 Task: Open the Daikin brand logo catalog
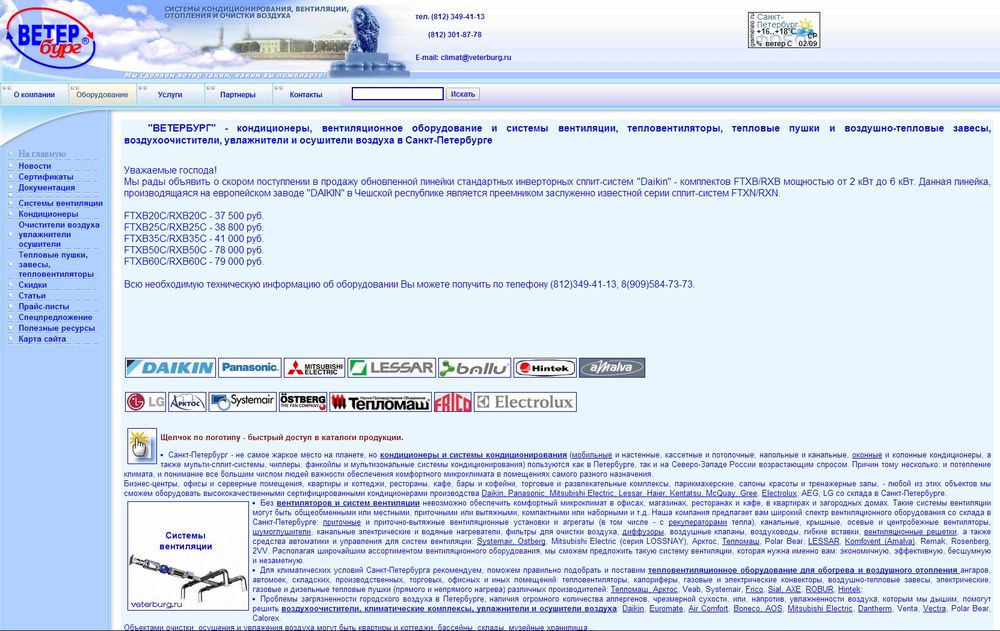point(170,368)
